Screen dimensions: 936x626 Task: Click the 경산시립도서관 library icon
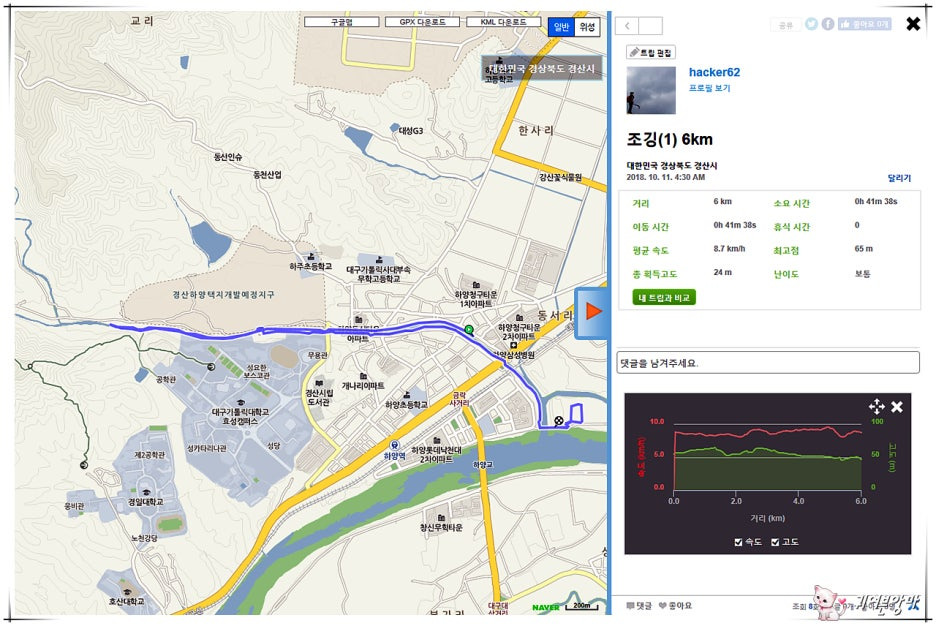319,384
